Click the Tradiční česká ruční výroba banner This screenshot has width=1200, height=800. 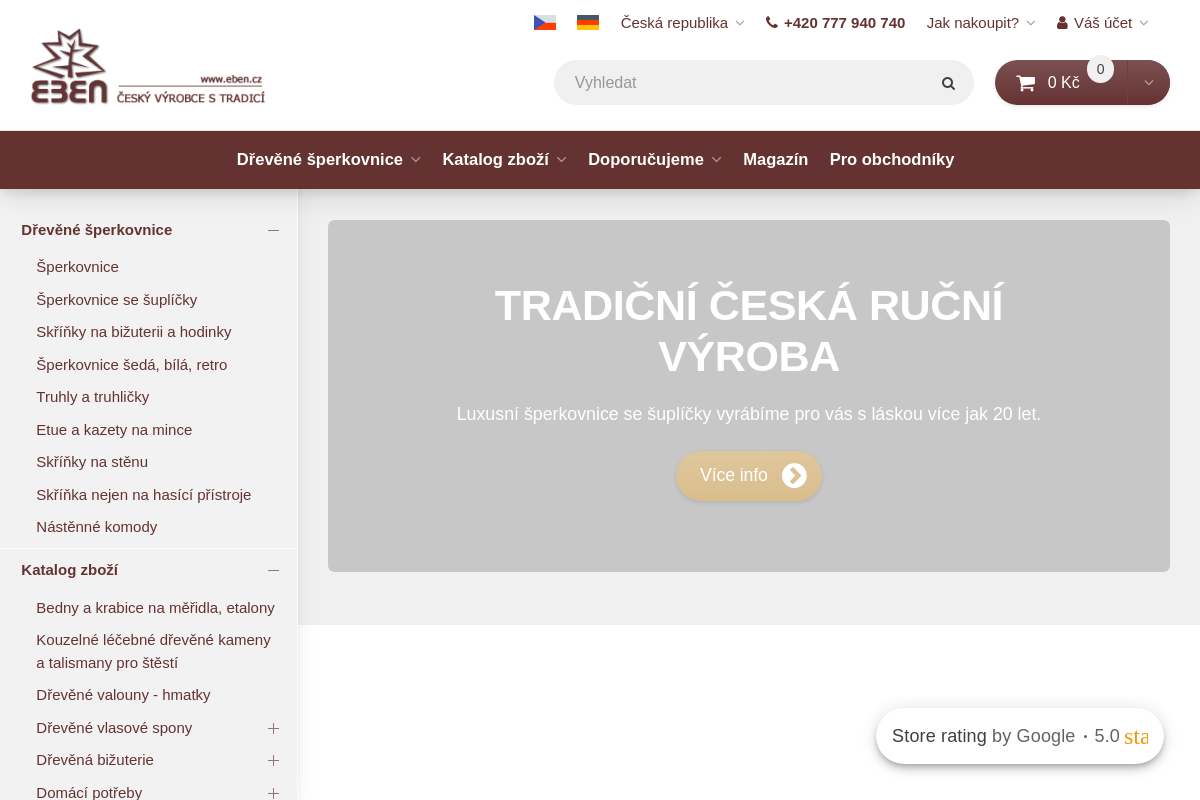(x=749, y=396)
